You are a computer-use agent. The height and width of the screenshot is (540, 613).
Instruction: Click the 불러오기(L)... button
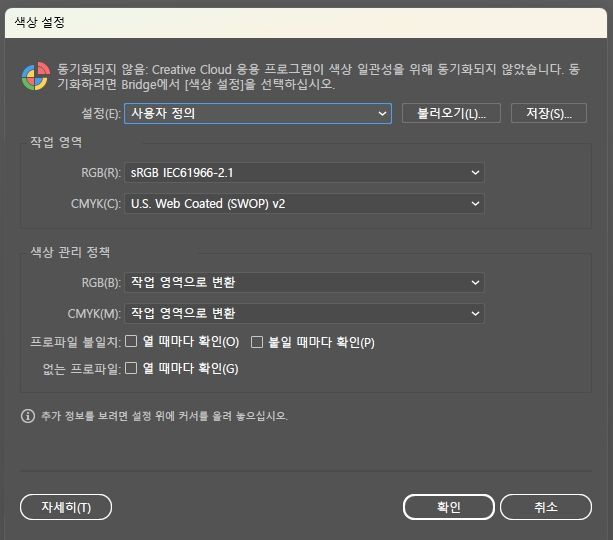pyautogui.click(x=450, y=114)
